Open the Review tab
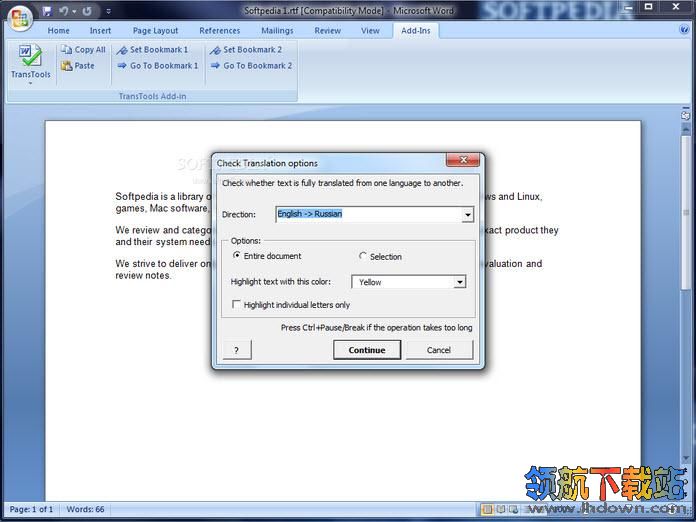Viewport: 696px width, 522px height. 328,31
